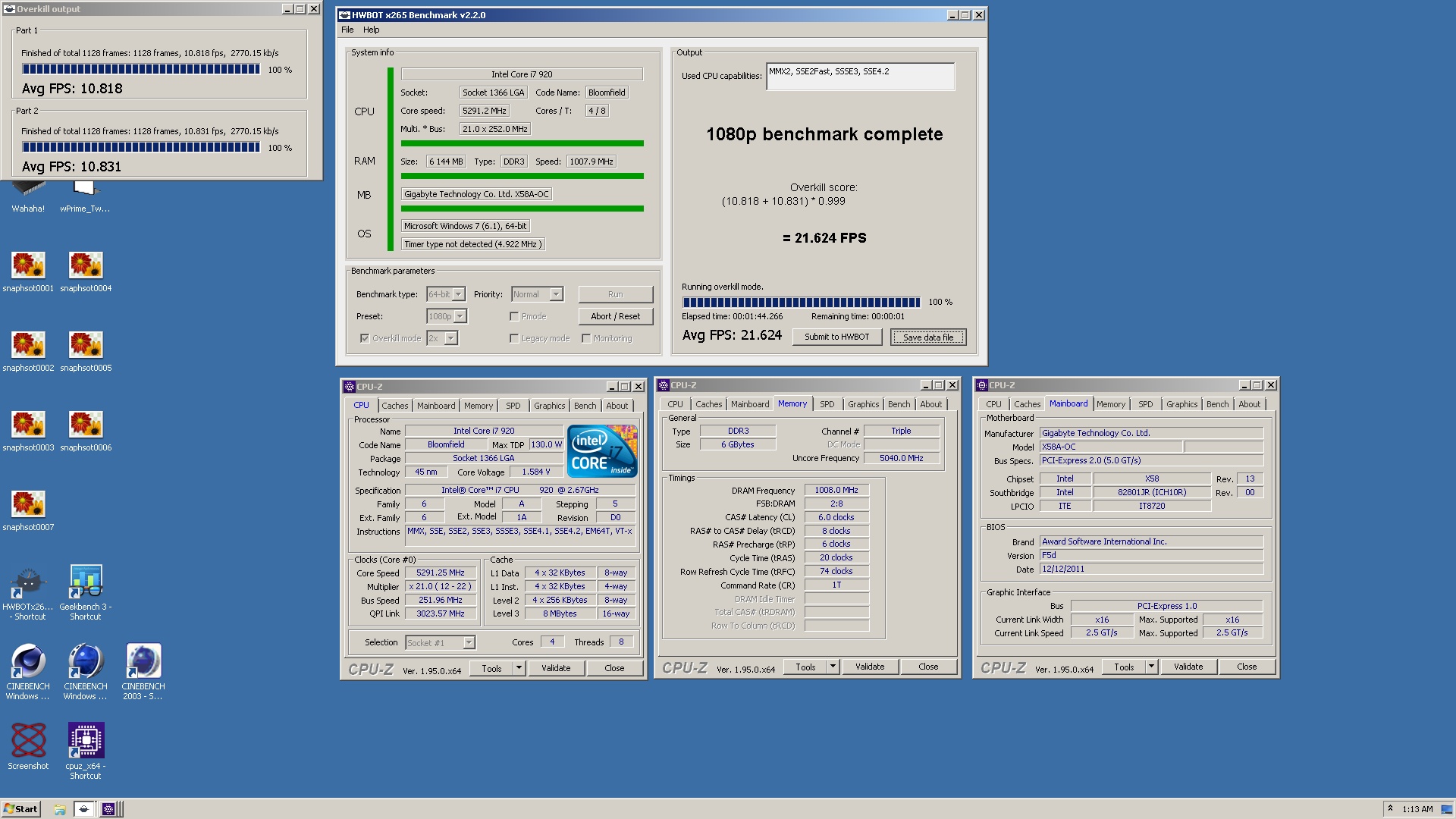
Task: Click the Part 2 progress bar
Action: coord(141,147)
